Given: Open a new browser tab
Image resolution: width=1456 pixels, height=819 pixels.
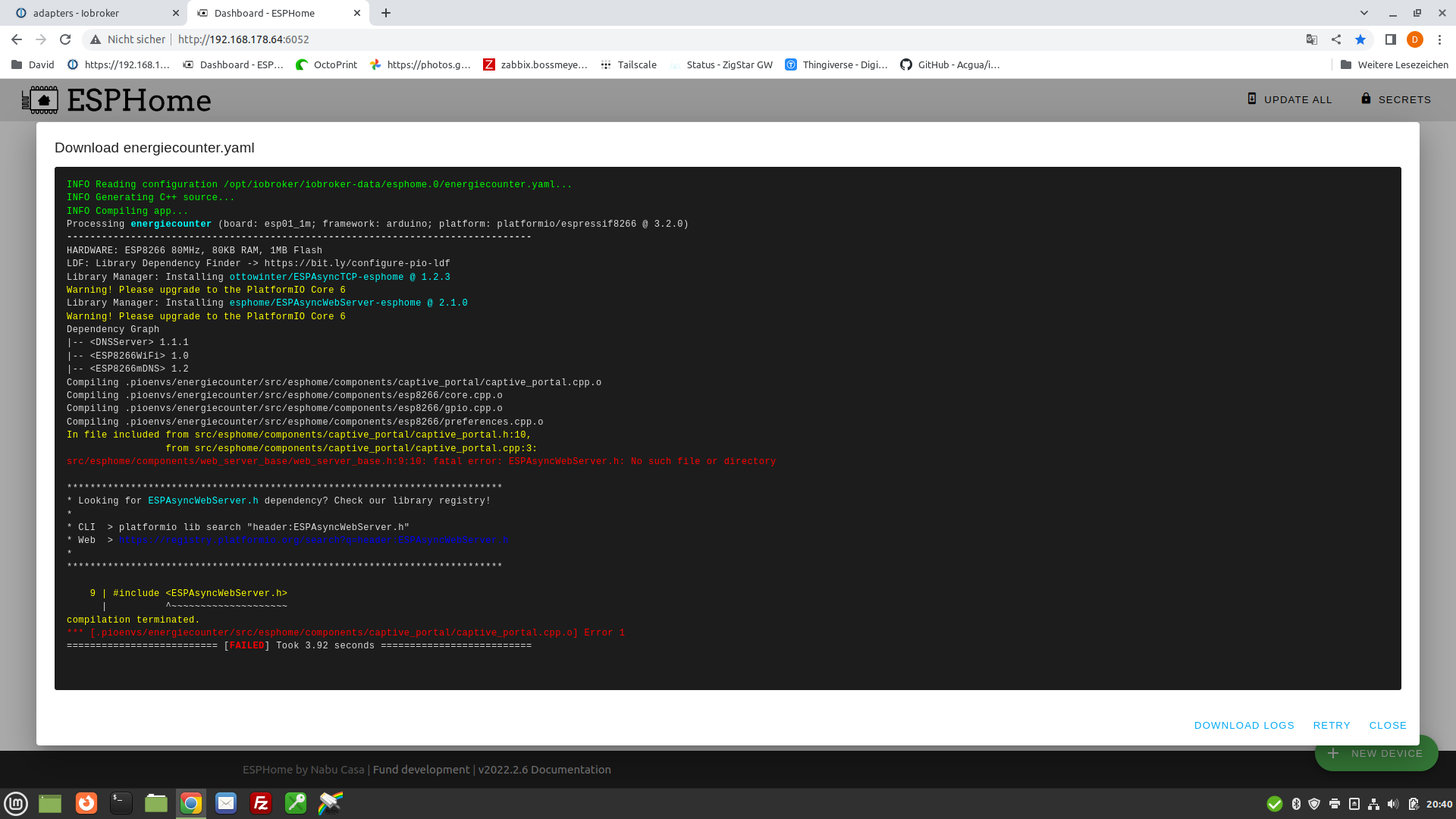Looking at the screenshot, I should point(386,13).
